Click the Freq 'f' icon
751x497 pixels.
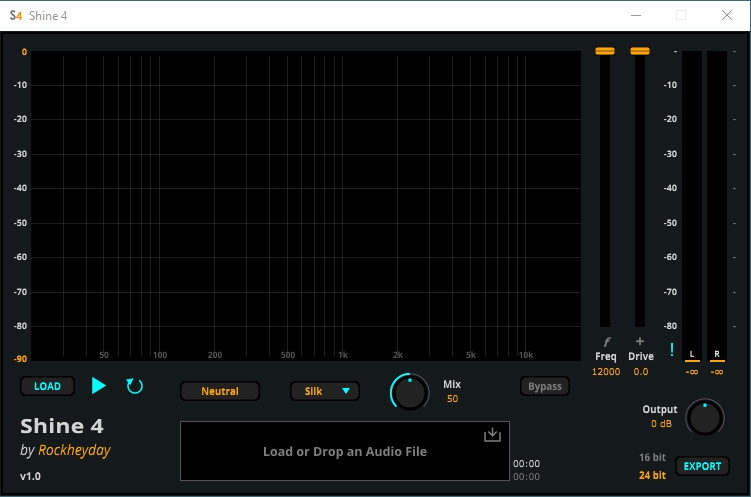pos(605,342)
